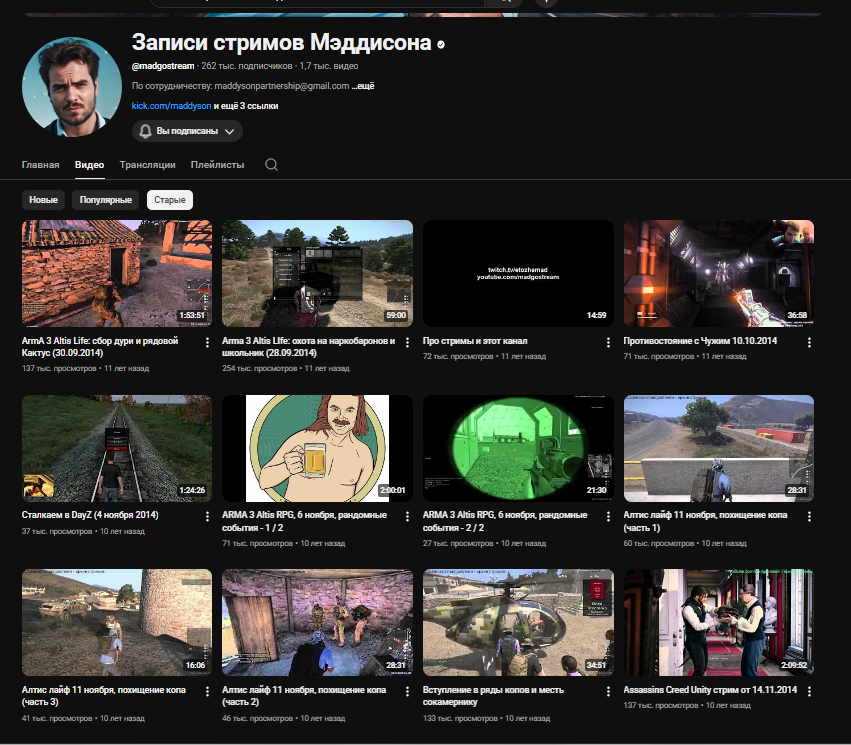Play thumbnail of похищение копа (часть 3)
851x745 pixels.
117,622
